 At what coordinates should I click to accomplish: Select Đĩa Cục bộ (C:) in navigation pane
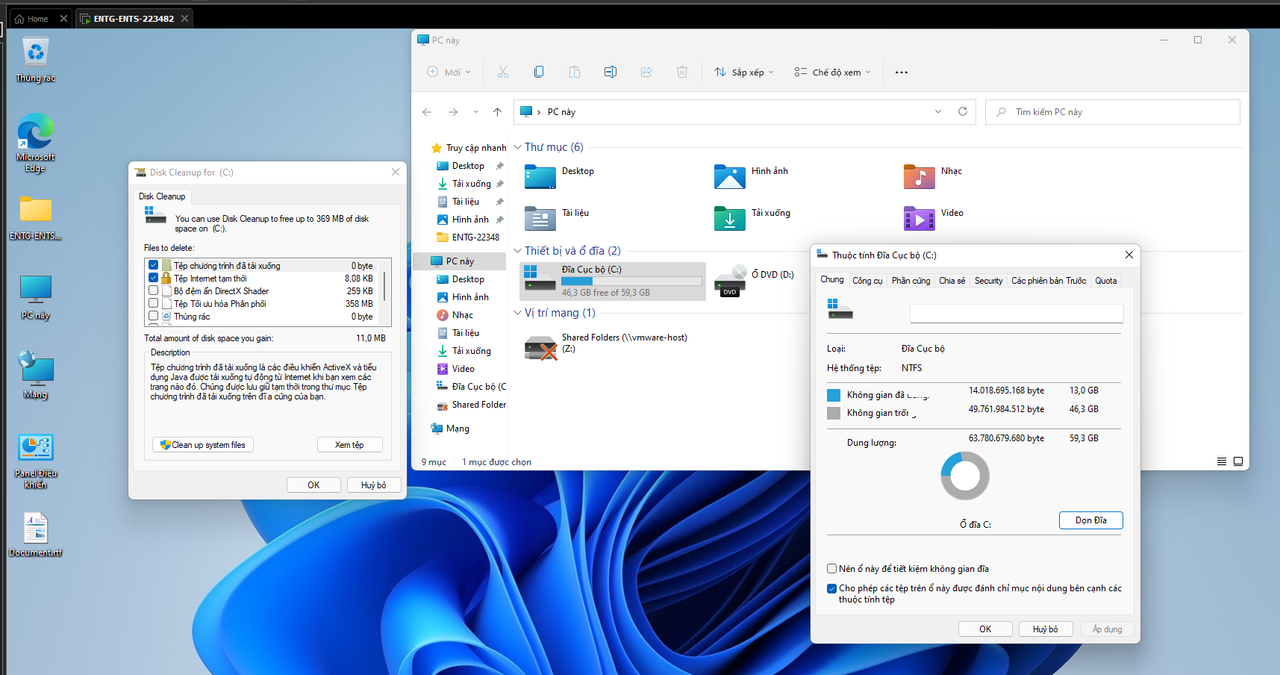point(470,387)
